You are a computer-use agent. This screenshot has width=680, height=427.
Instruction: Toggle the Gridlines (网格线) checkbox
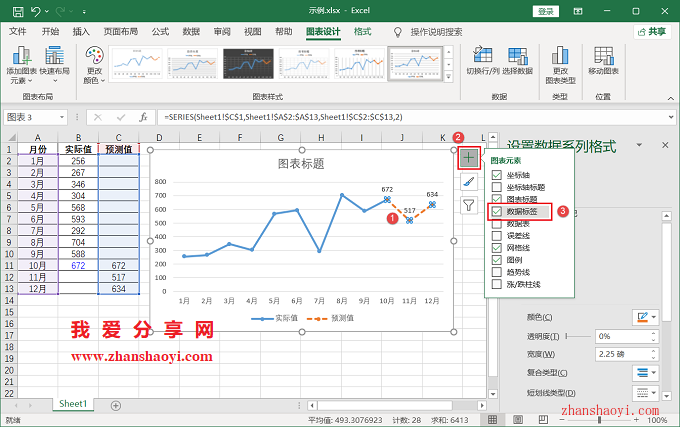coord(497,248)
